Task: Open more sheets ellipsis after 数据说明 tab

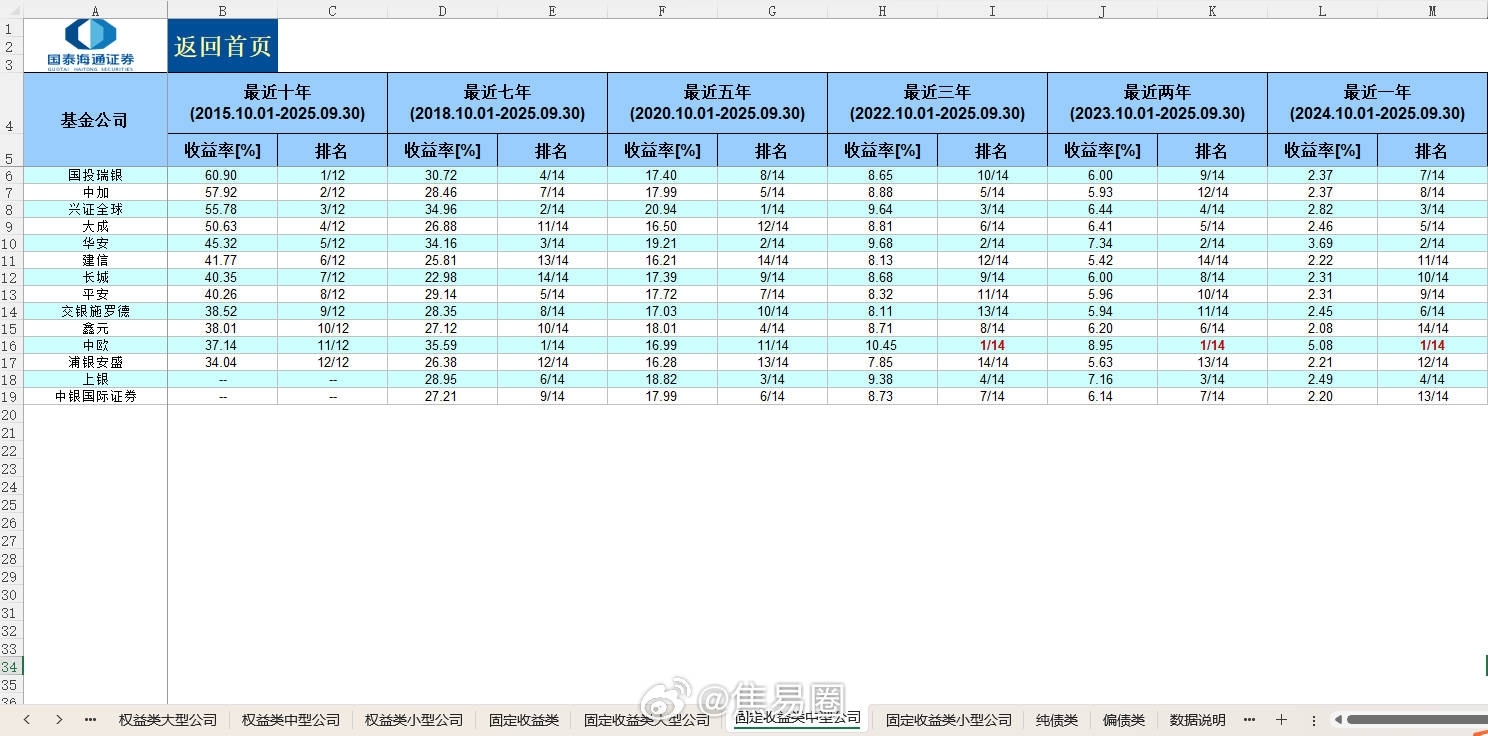Action: 1249,719
